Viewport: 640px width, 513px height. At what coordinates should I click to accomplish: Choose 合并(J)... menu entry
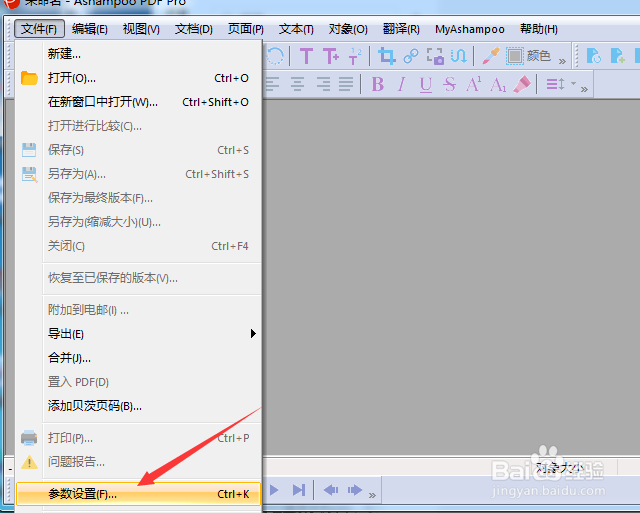click(x=138, y=358)
